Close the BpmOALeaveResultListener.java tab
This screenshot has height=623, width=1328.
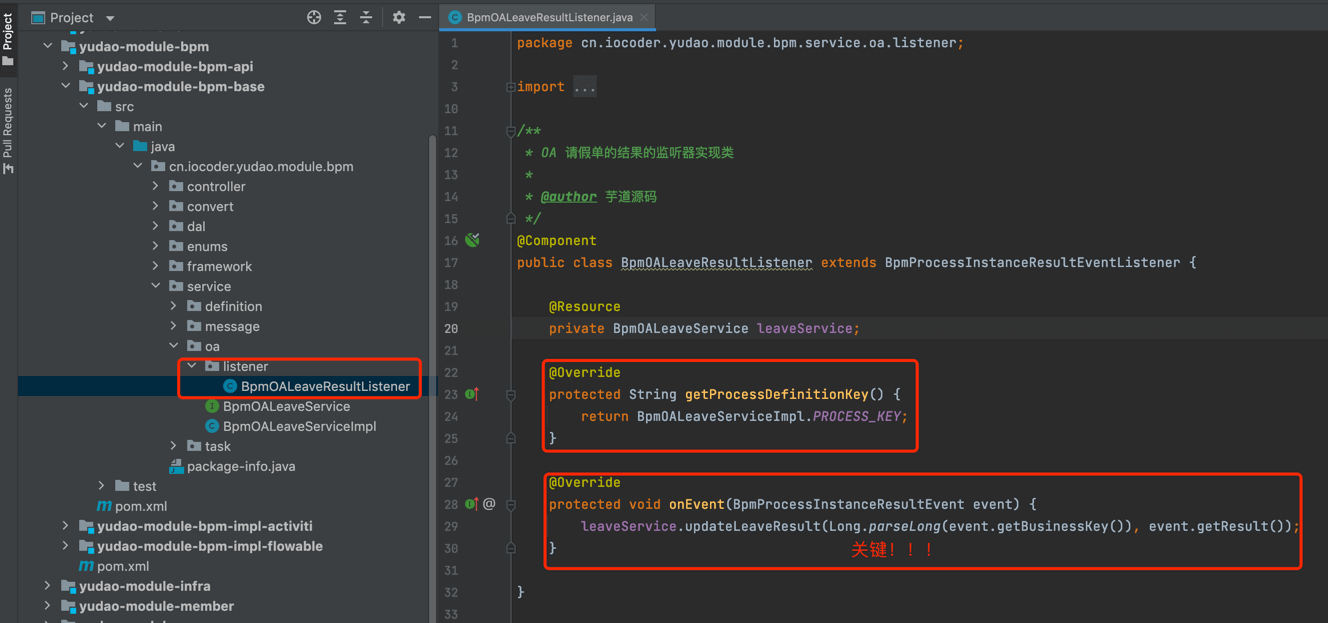(645, 17)
